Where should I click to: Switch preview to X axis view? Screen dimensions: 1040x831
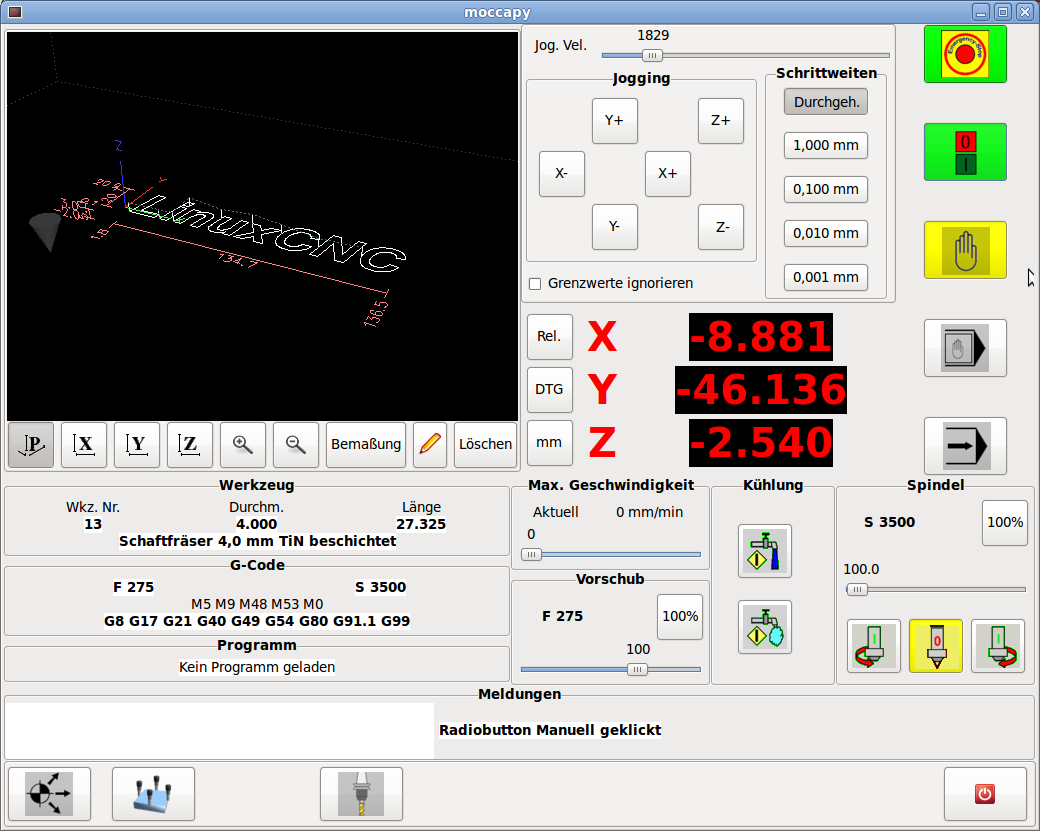[84, 444]
